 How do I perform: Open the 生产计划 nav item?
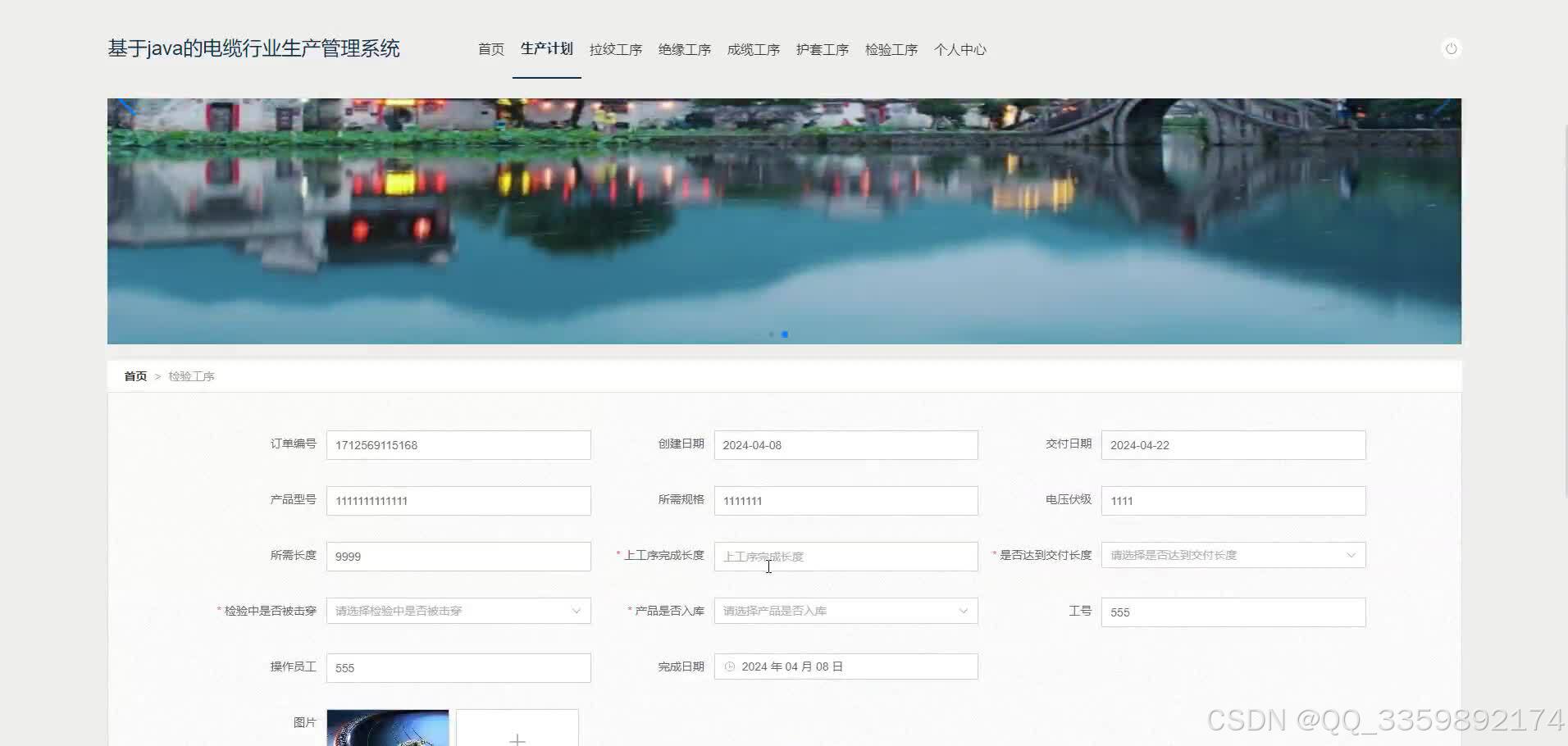pyautogui.click(x=547, y=49)
